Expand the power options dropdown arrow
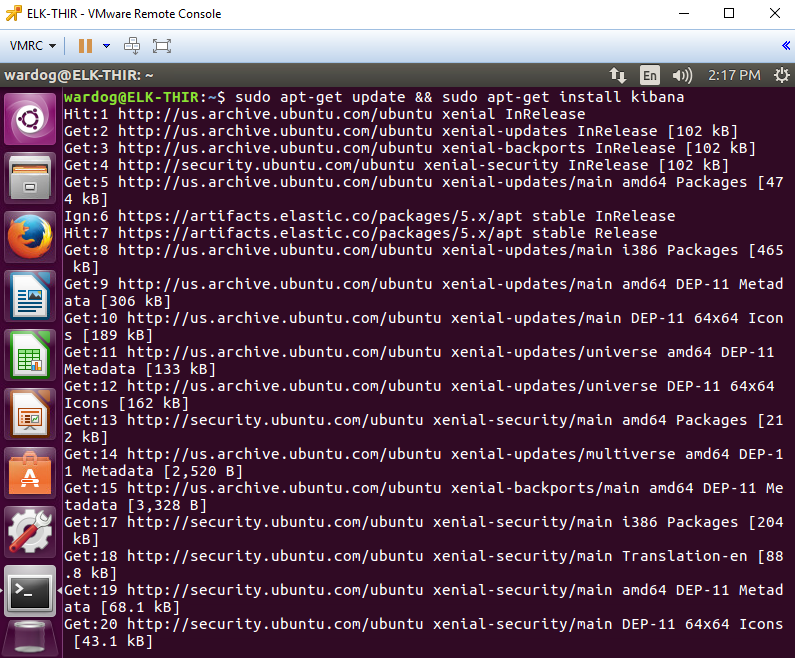This screenshot has width=795, height=658. pyautogui.click(x=106, y=46)
